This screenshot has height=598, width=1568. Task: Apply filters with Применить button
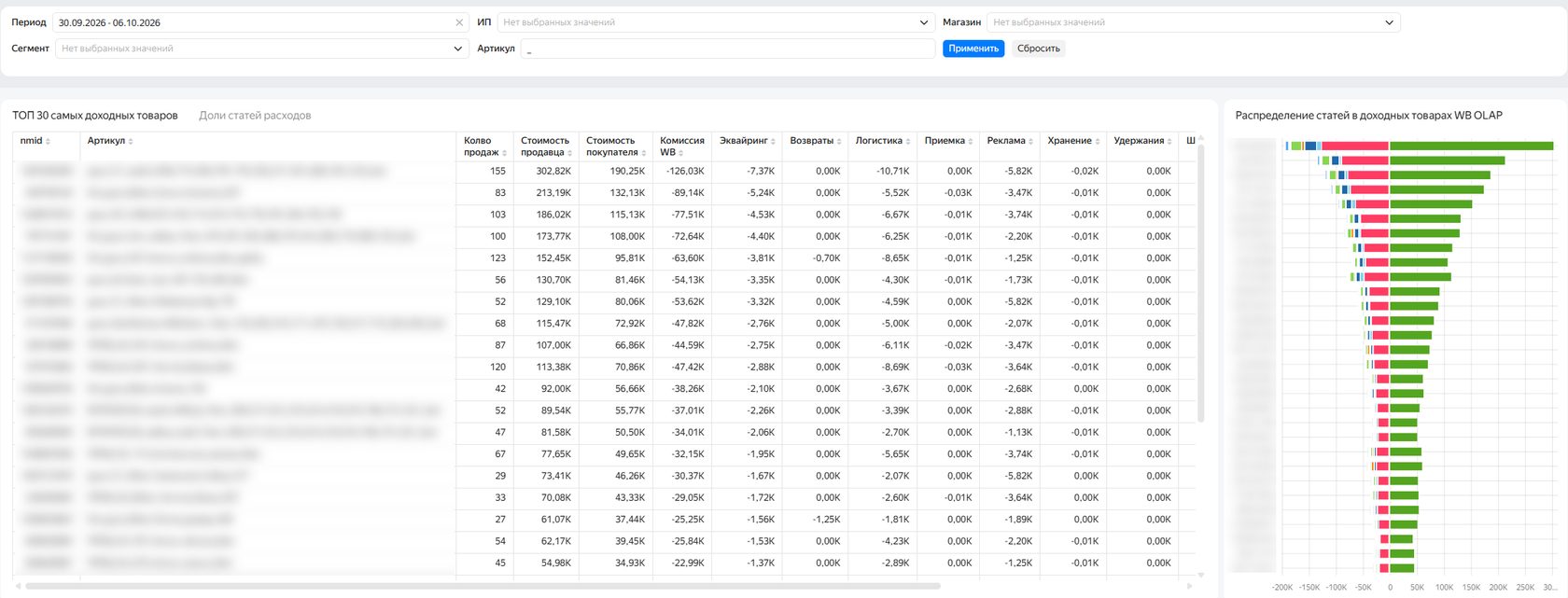(973, 49)
